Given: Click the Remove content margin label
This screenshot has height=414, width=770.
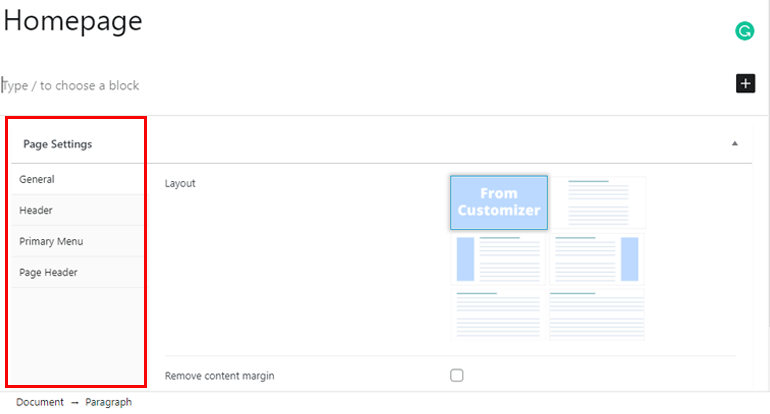Looking at the screenshot, I should 220,376.
